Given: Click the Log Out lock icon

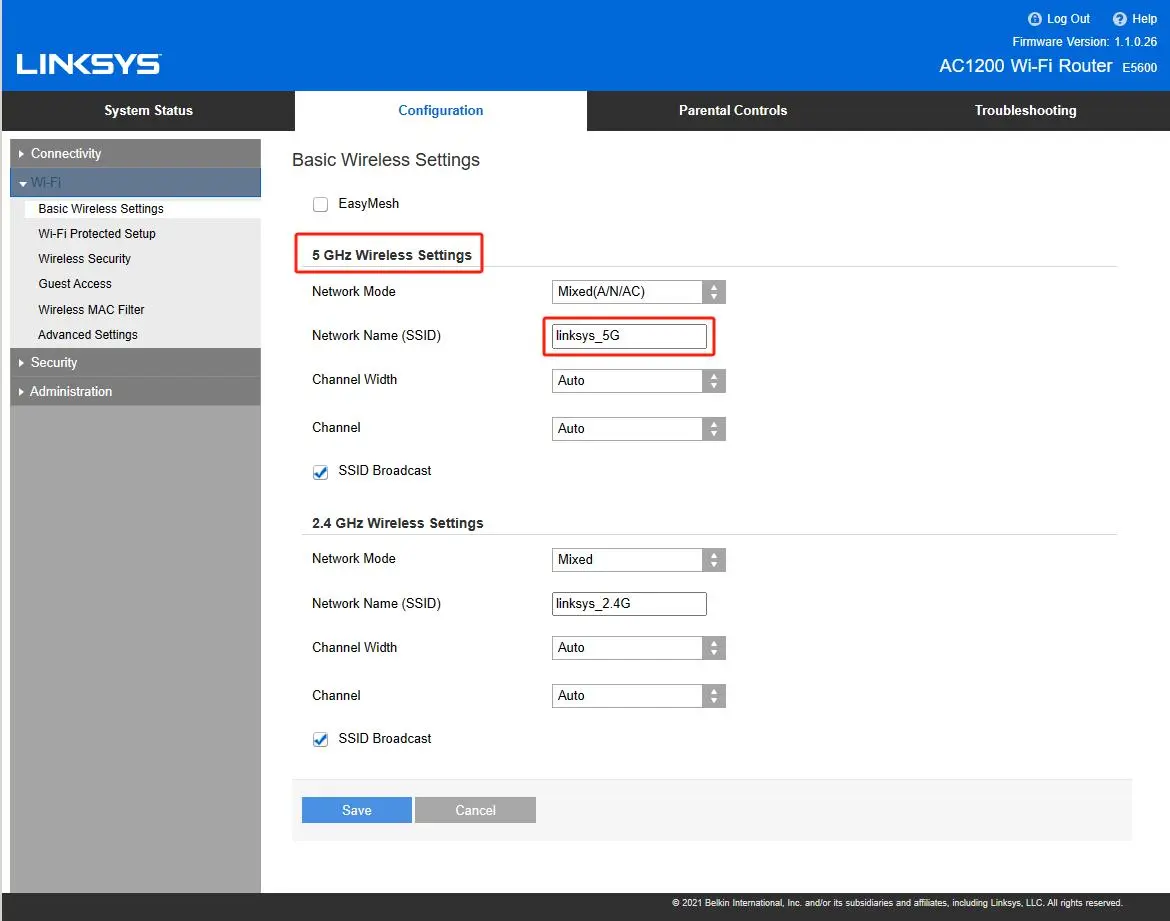Looking at the screenshot, I should tap(1034, 19).
